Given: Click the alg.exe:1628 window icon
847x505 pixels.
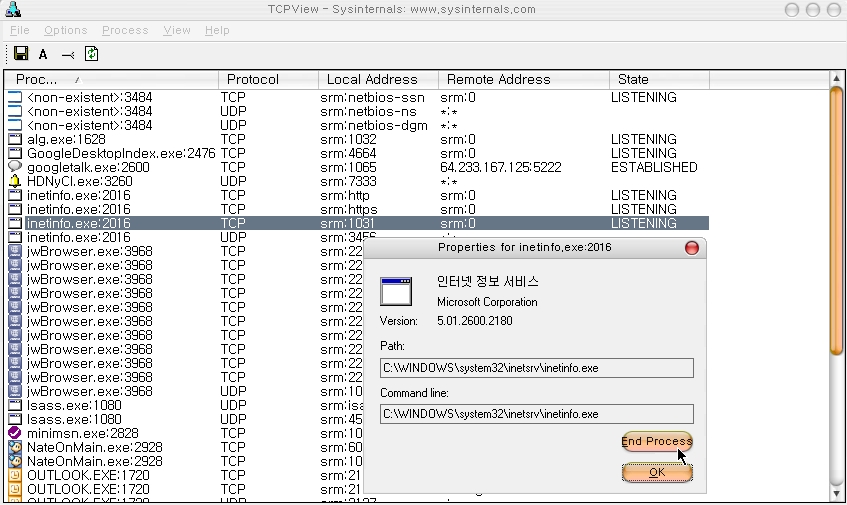Looking at the screenshot, I should [x=15, y=139].
